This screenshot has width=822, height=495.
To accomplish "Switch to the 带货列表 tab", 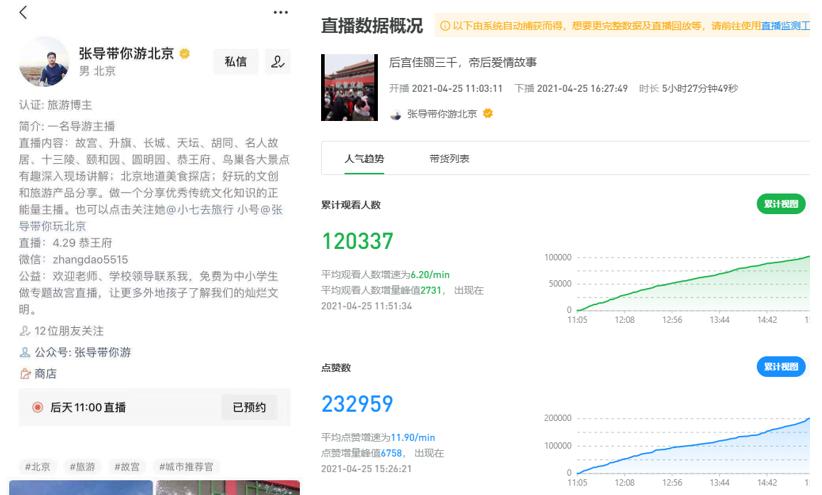I will point(449,158).
